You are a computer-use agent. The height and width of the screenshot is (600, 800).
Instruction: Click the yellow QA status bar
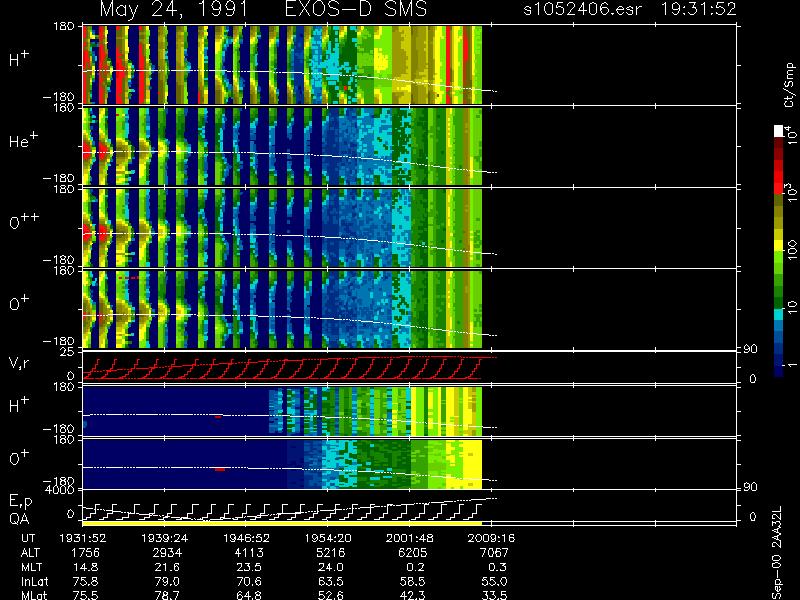[282, 523]
